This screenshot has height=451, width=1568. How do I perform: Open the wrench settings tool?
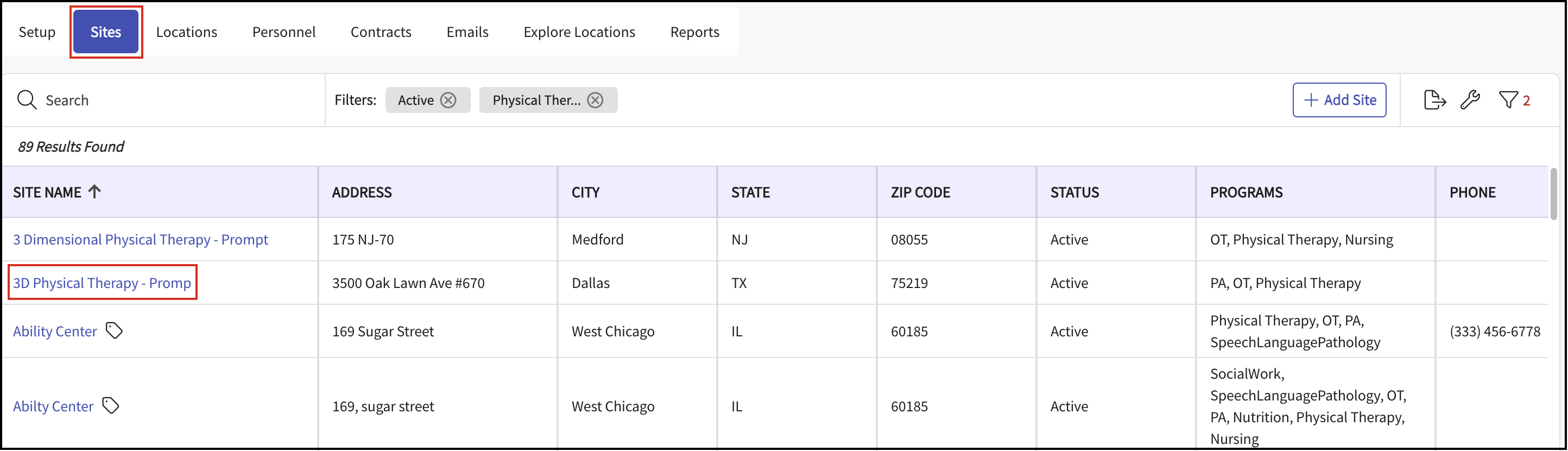pyautogui.click(x=1470, y=100)
